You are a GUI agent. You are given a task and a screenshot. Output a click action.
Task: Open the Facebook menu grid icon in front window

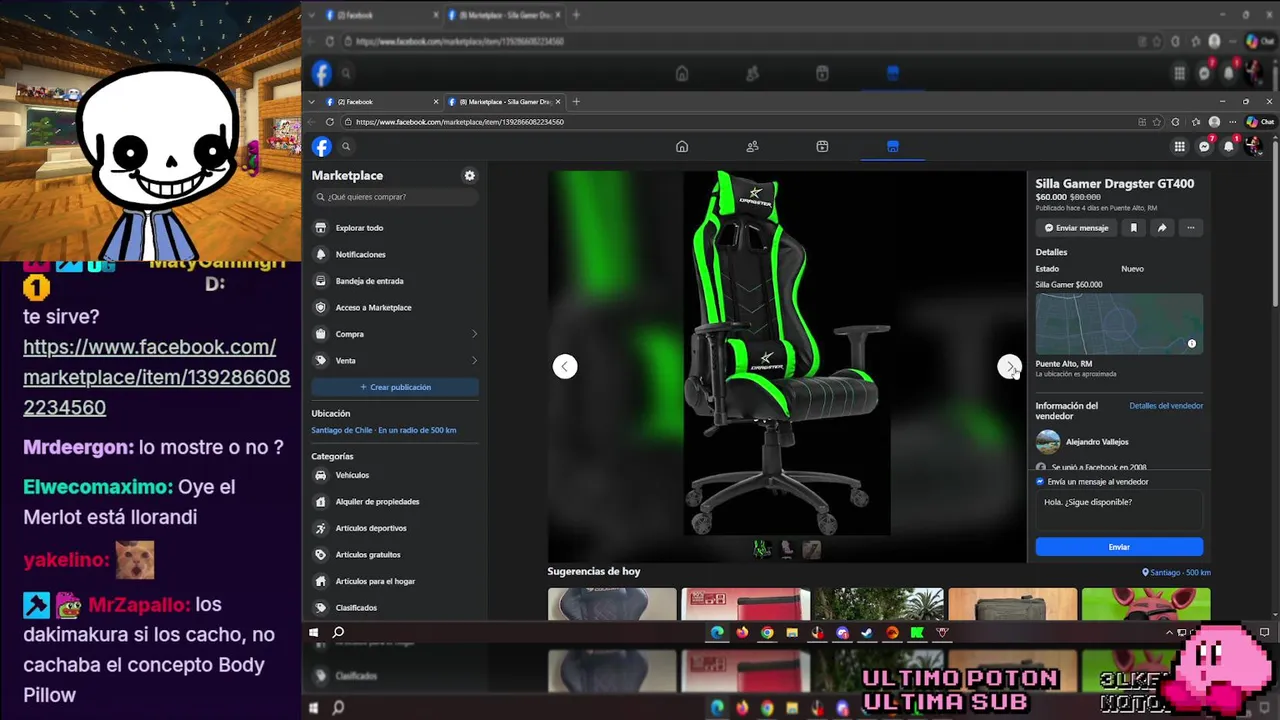point(1180,147)
